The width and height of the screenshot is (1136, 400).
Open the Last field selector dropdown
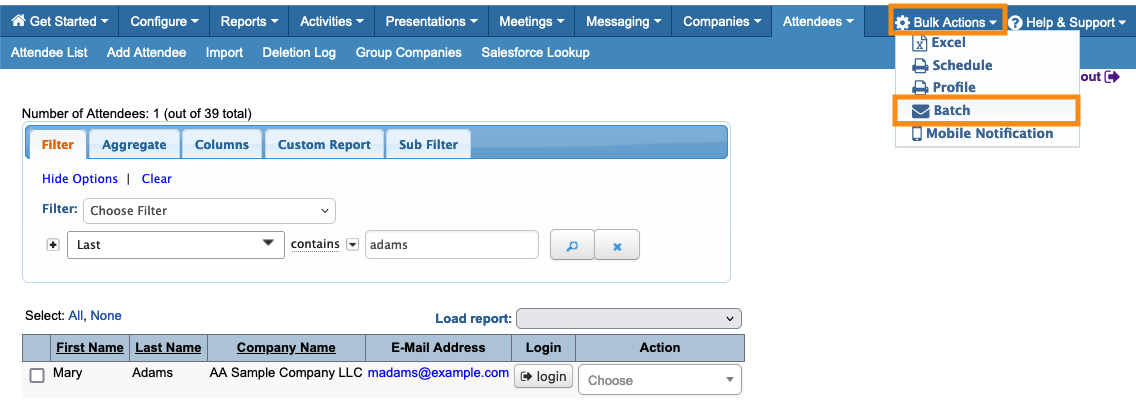(175, 245)
